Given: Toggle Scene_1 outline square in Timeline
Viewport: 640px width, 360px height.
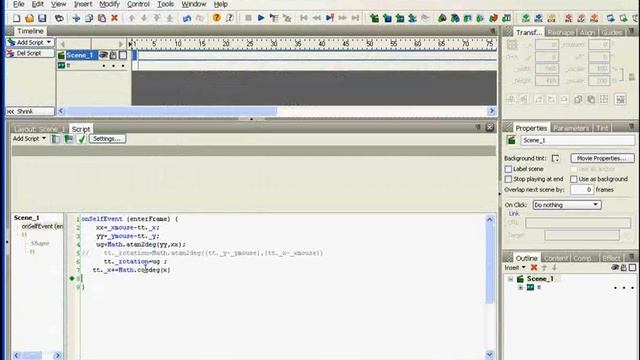Looking at the screenshot, I should [123, 55].
